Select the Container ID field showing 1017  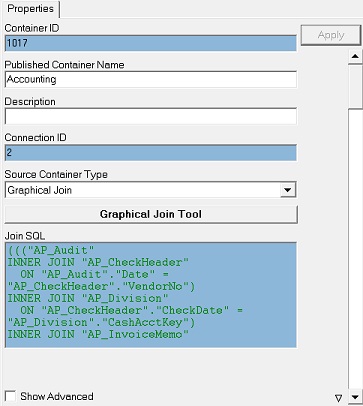click(151, 43)
